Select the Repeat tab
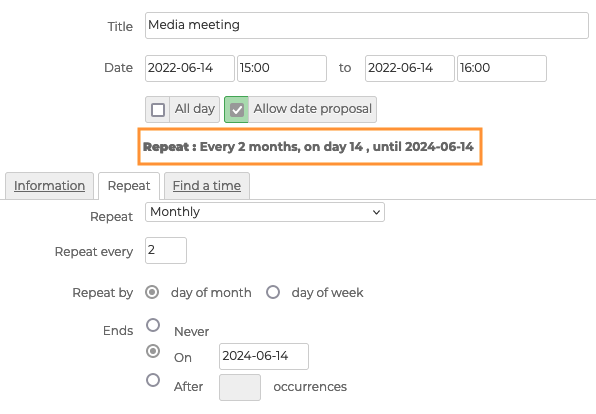The image size is (596, 414). pos(129,186)
